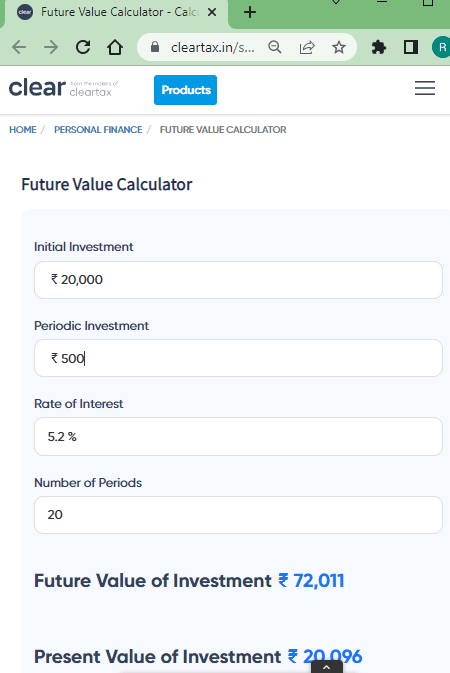Click the zoom magnifier in address bar
This screenshot has width=450, height=673.
(275, 47)
